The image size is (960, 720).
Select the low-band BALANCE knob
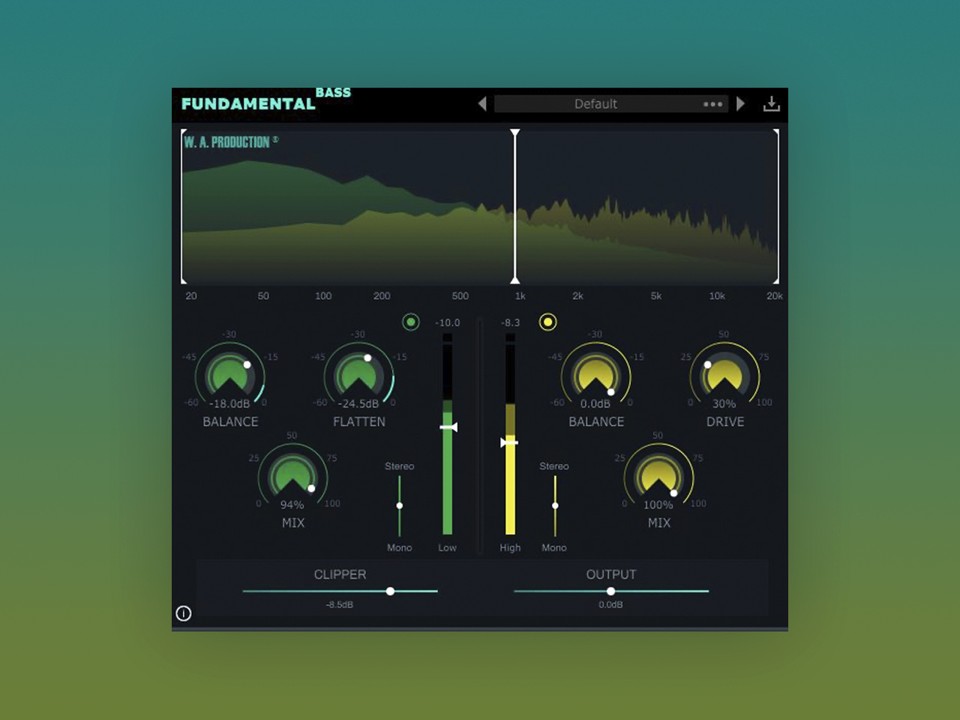230,375
